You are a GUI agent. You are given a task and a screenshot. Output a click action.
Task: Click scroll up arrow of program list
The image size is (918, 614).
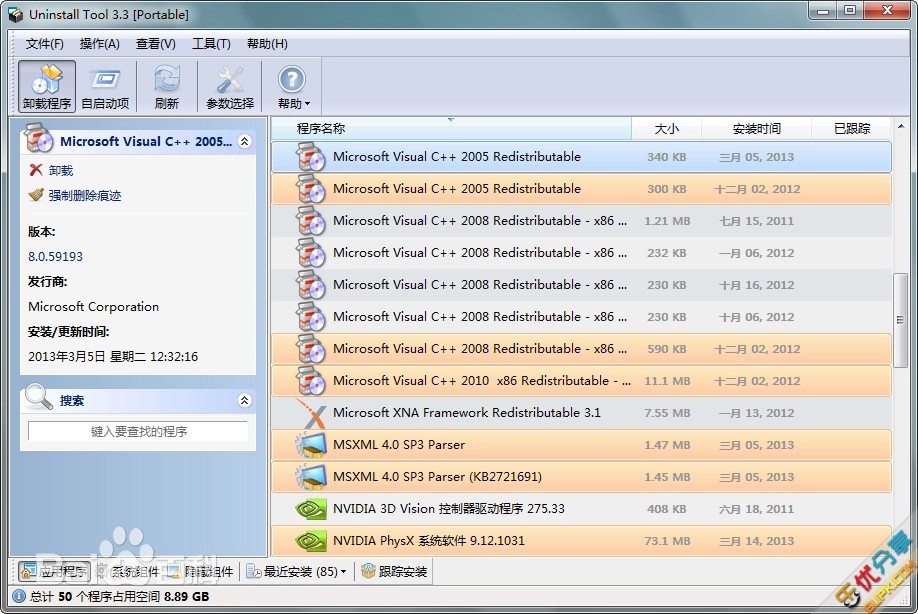(901, 126)
